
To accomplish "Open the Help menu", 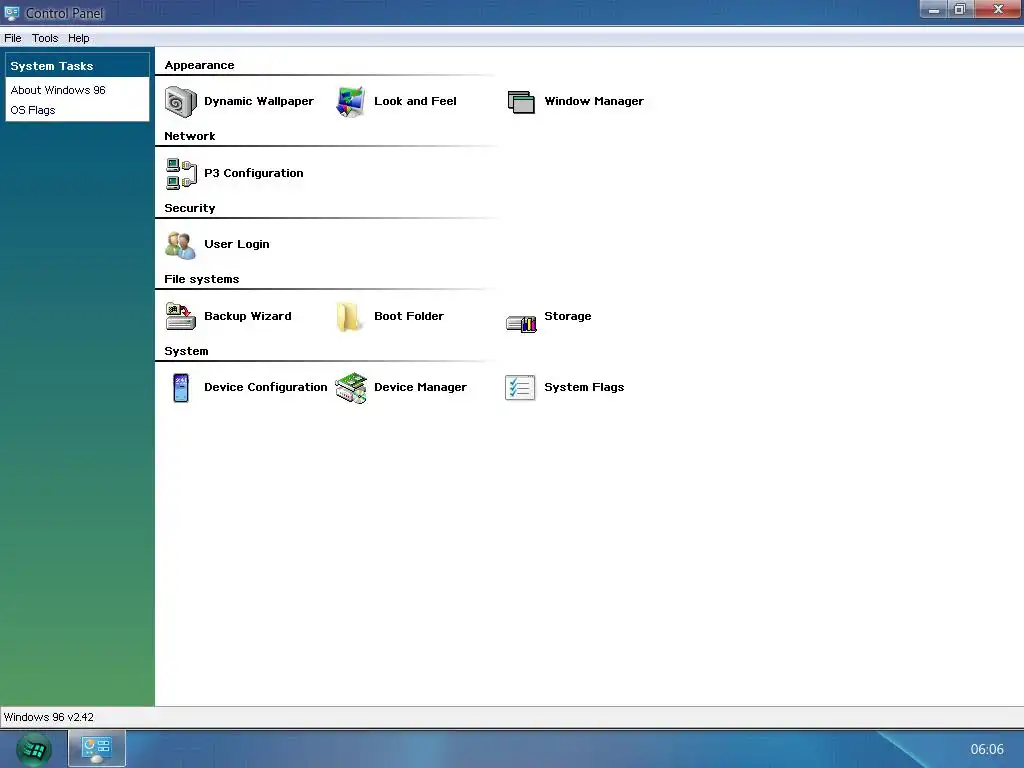I will pyautogui.click(x=78, y=38).
